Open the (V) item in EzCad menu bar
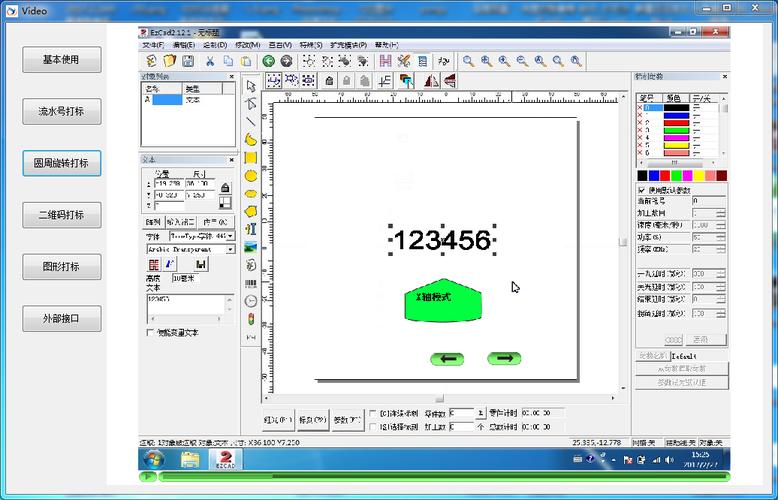 280,45
